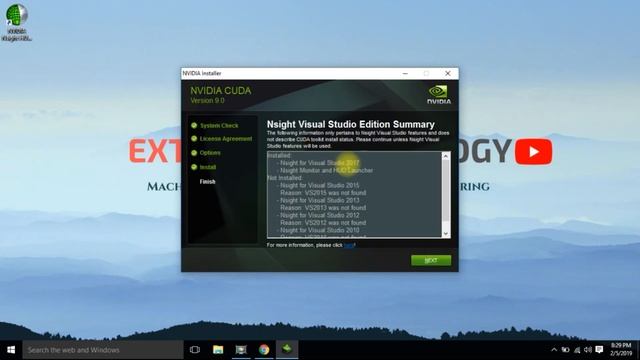Click the 'Search the web and Windows' box
The height and width of the screenshot is (360, 640).
103,350
